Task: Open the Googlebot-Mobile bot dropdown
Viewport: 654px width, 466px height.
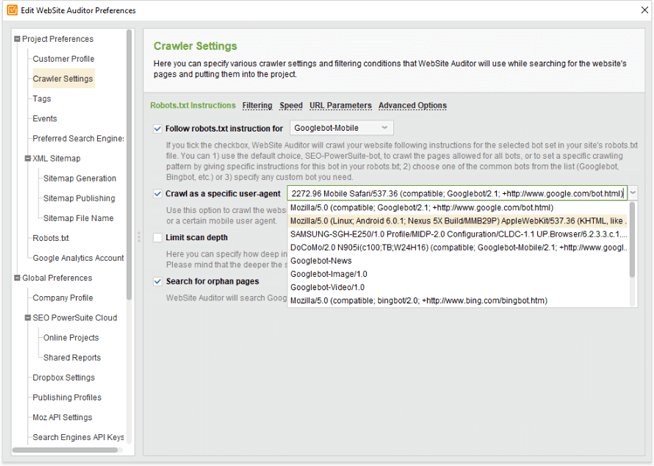Action: [342, 128]
